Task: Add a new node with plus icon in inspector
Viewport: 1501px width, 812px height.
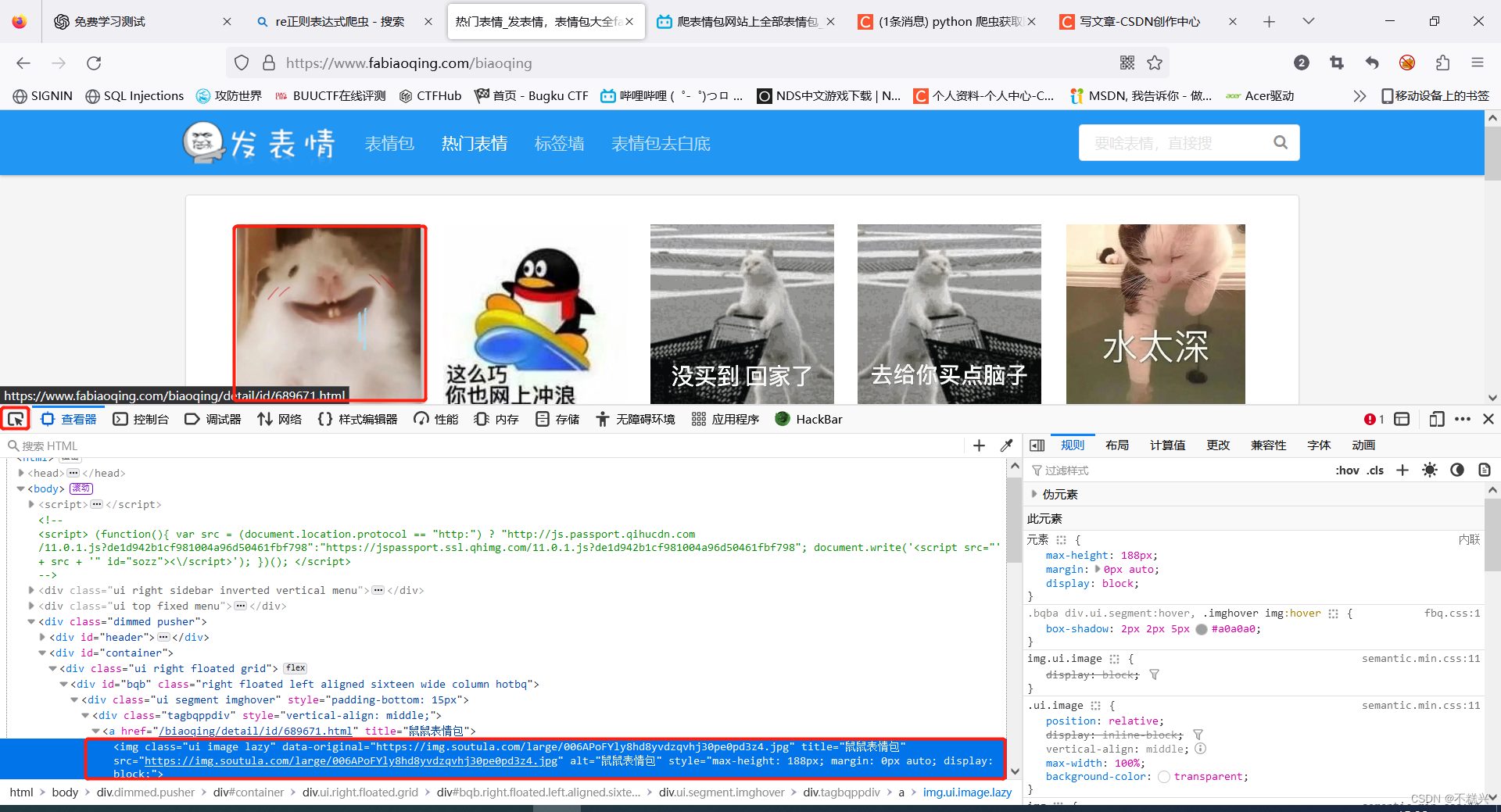Action: (x=979, y=445)
